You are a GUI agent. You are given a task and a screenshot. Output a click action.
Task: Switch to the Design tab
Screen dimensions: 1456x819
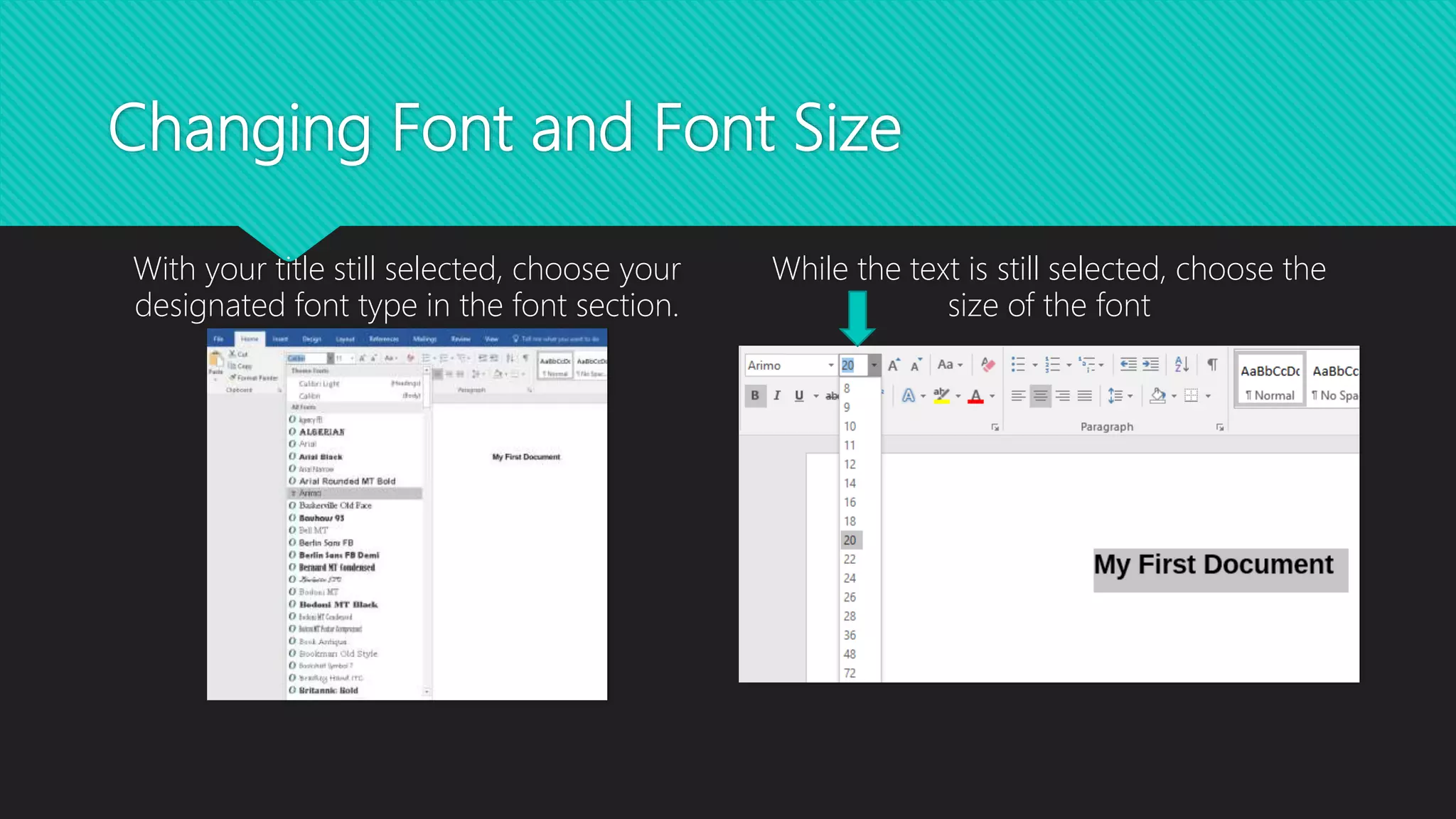pos(311,339)
